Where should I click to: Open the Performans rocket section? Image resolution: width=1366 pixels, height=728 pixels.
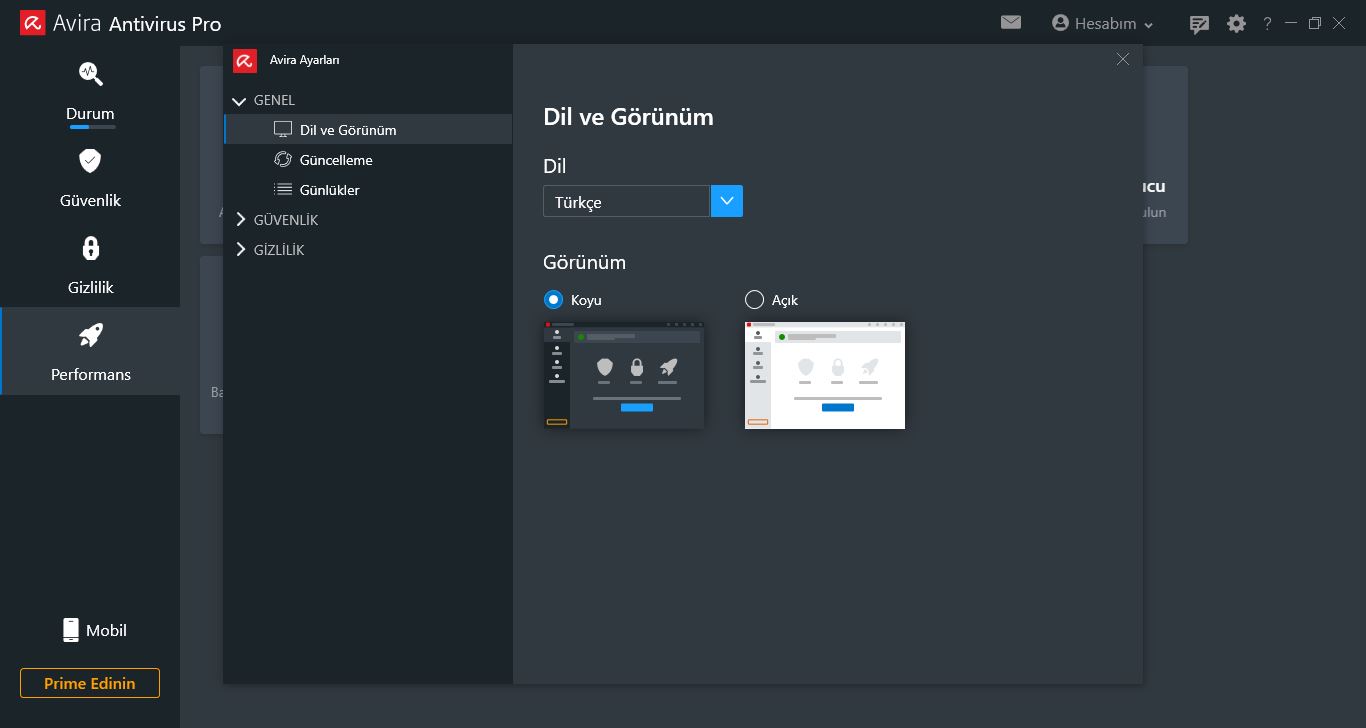[x=90, y=351]
